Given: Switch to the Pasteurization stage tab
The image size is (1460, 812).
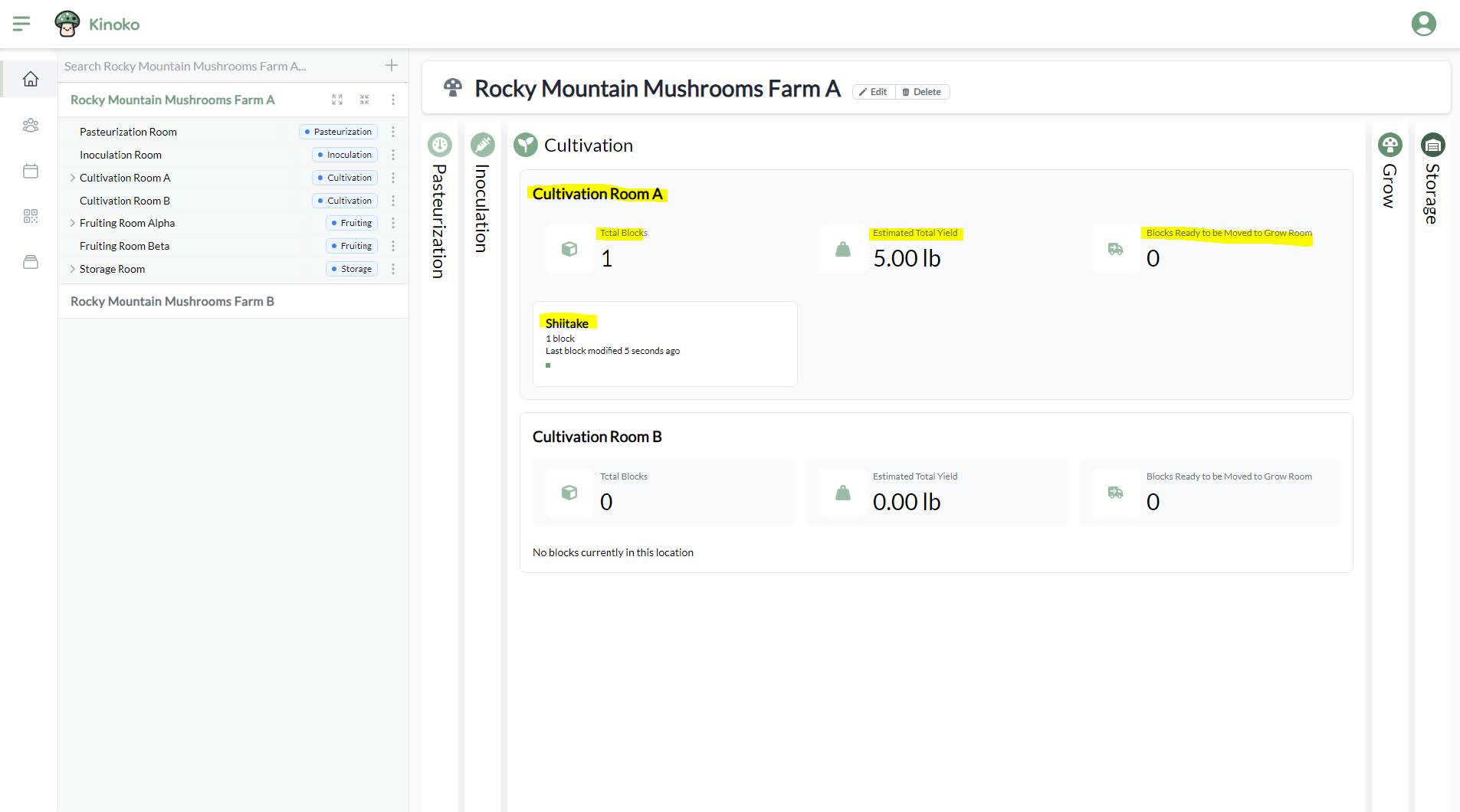Looking at the screenshot, I should tap(440, 207).
